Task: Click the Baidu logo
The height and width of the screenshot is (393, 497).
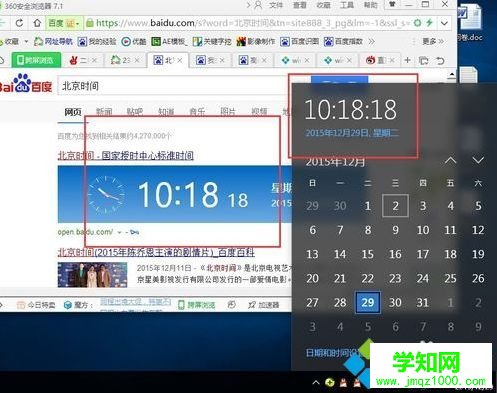Action: (x=26, y=83)
